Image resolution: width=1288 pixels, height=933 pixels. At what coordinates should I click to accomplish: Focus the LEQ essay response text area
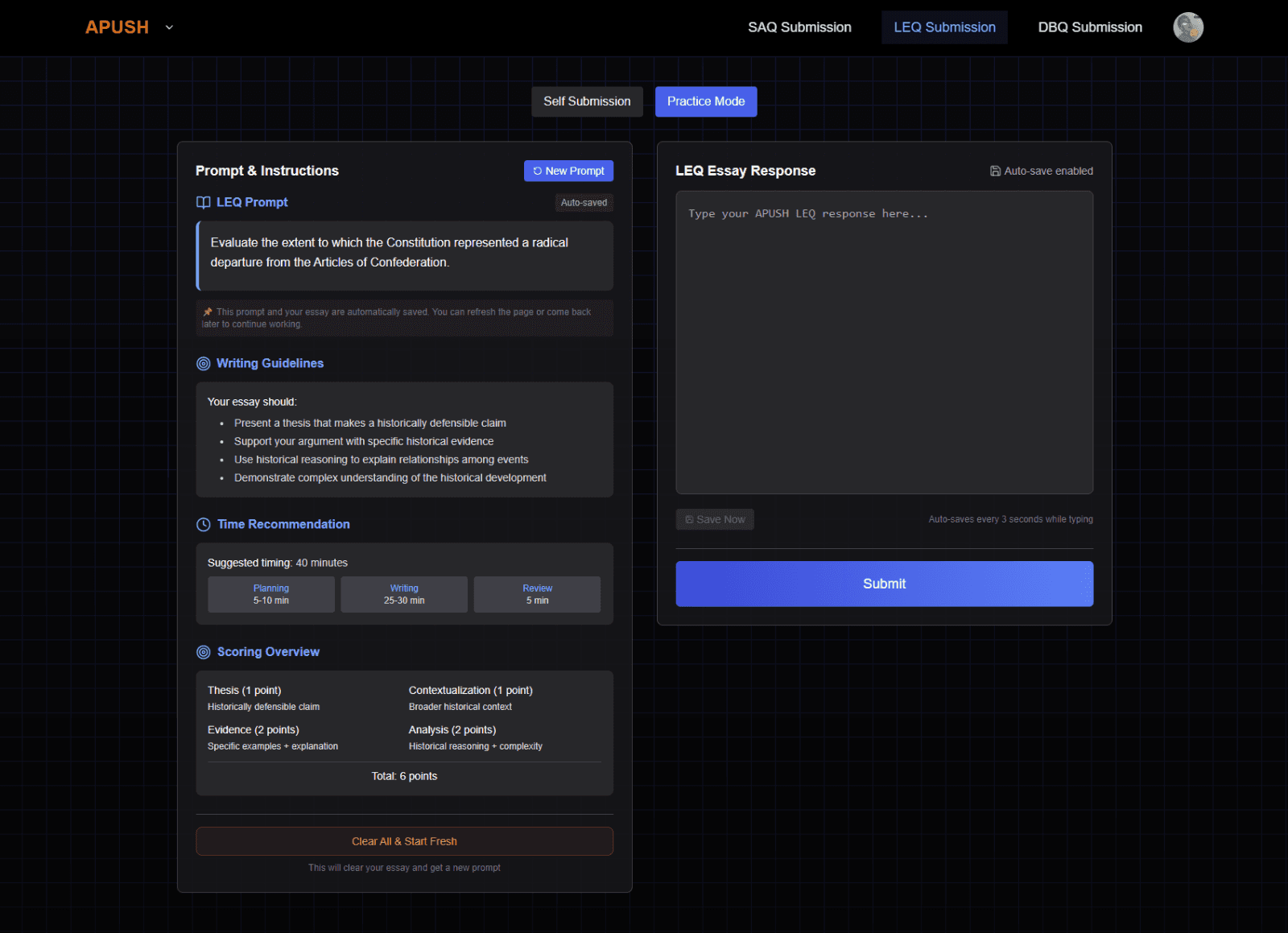point(884,342)
